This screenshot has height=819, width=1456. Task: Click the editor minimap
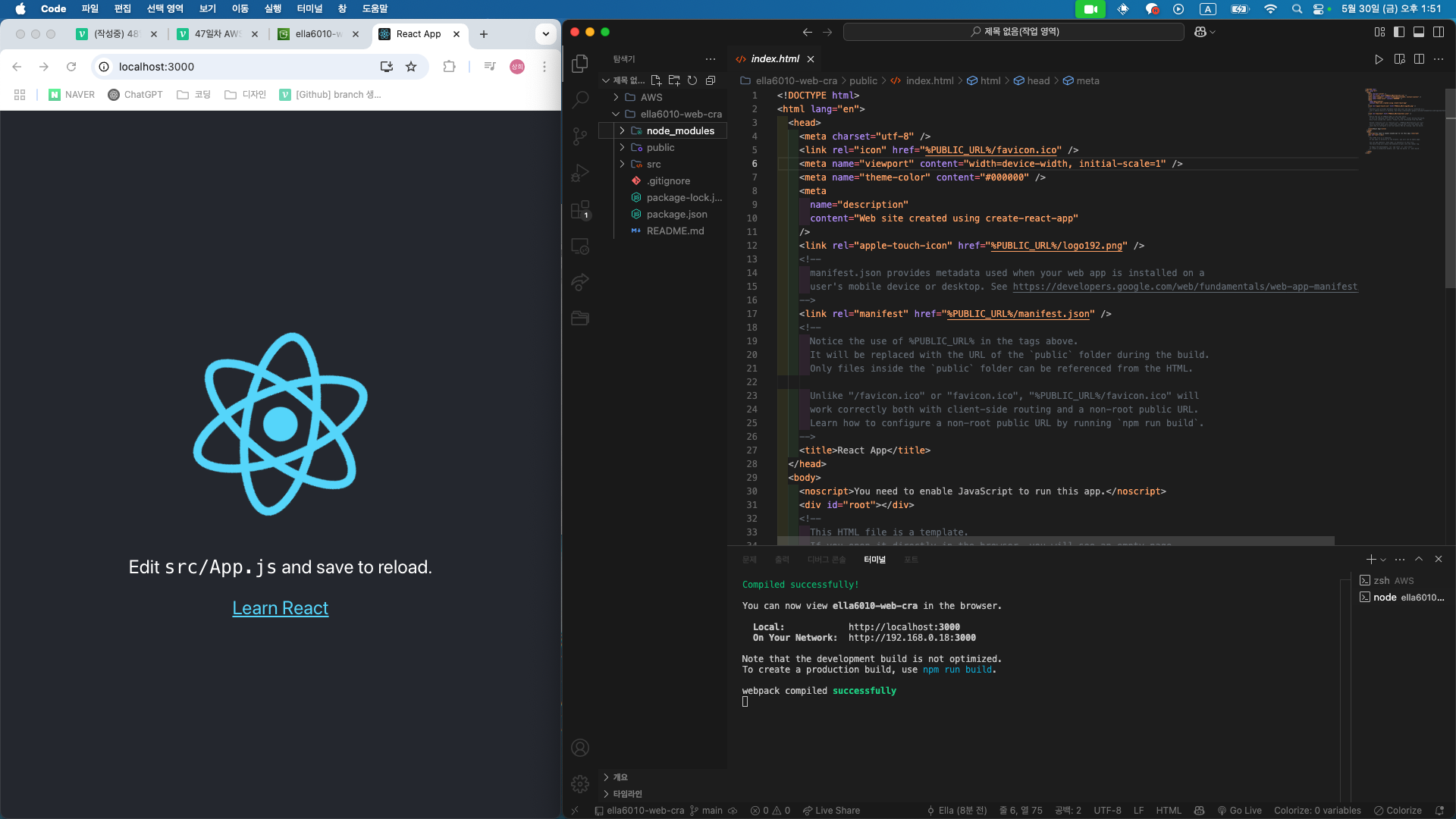coord(1403,121)
